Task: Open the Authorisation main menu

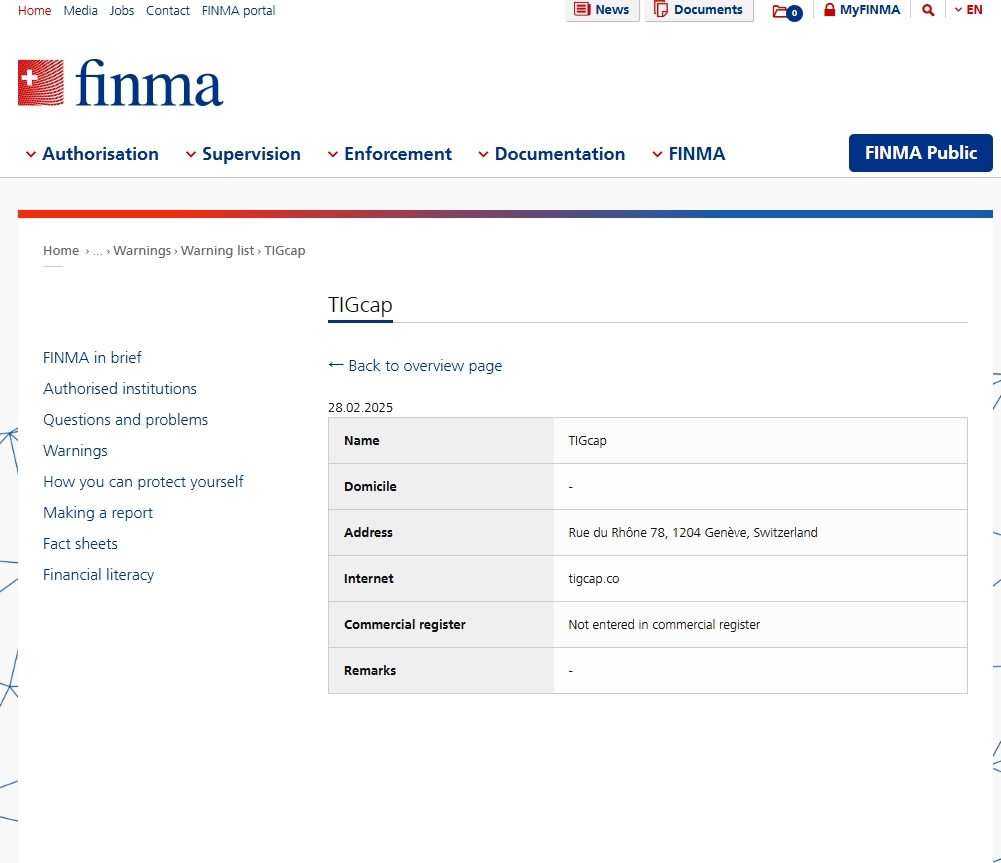Action: pos(100,154)
